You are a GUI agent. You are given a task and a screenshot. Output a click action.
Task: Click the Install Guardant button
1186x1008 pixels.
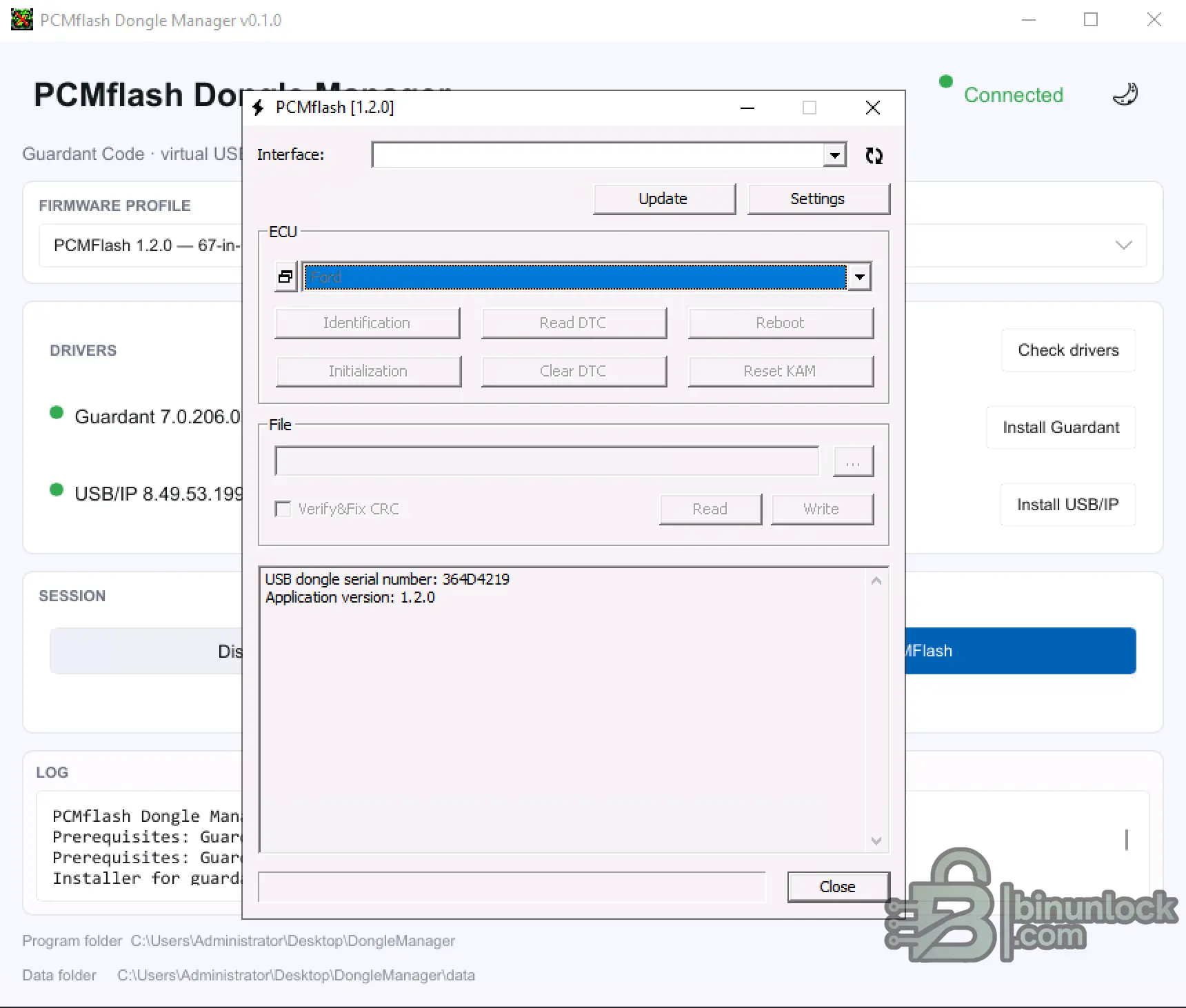click(x=1061, y=427)
